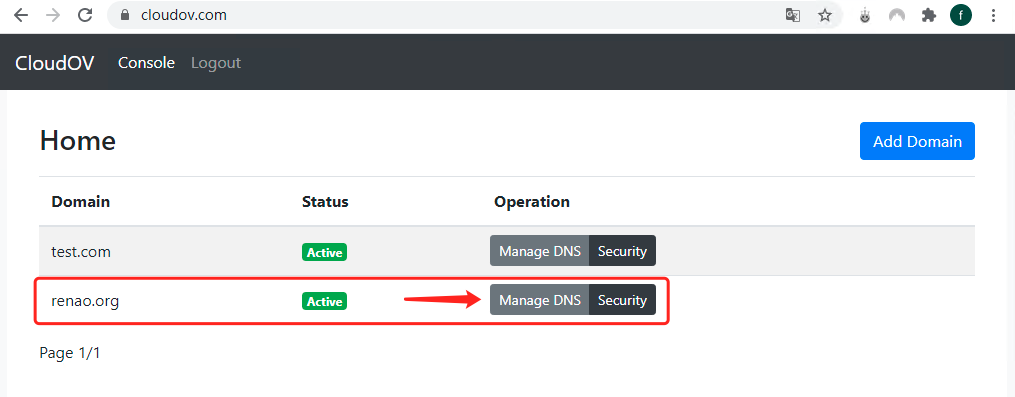This screenshot has width=1015, height=397.
Task: Select the test.com domain cell
Action: (x=81, y=252)
